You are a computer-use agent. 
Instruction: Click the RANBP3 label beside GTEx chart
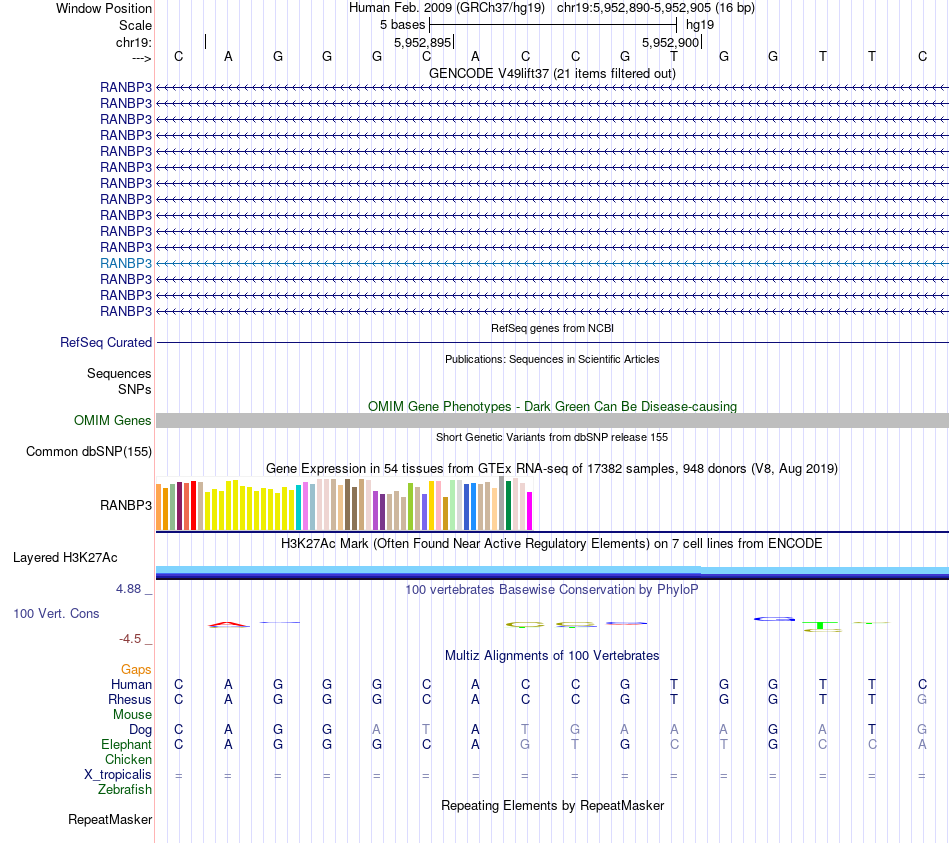click(x=126, y=505)
